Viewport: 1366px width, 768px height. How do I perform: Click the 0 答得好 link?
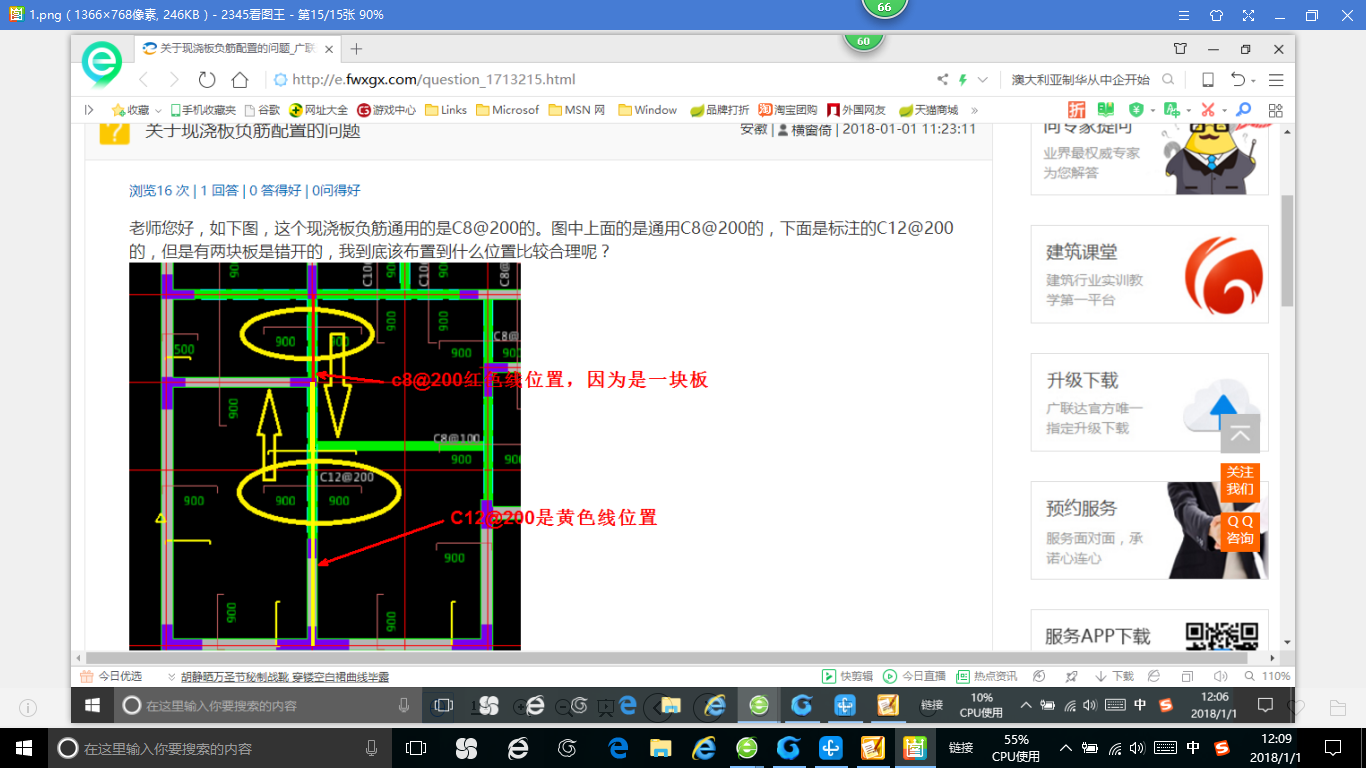pyautogui.click(x=276, y=190)
